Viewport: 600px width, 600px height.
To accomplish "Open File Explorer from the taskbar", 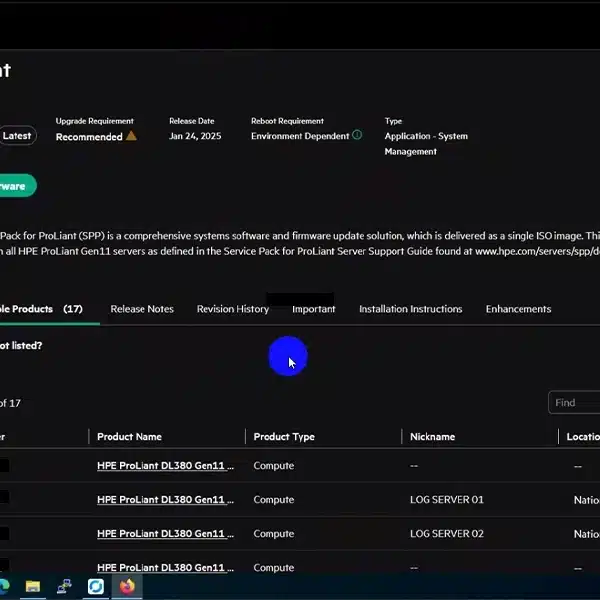I will click(x=32, y=586).
